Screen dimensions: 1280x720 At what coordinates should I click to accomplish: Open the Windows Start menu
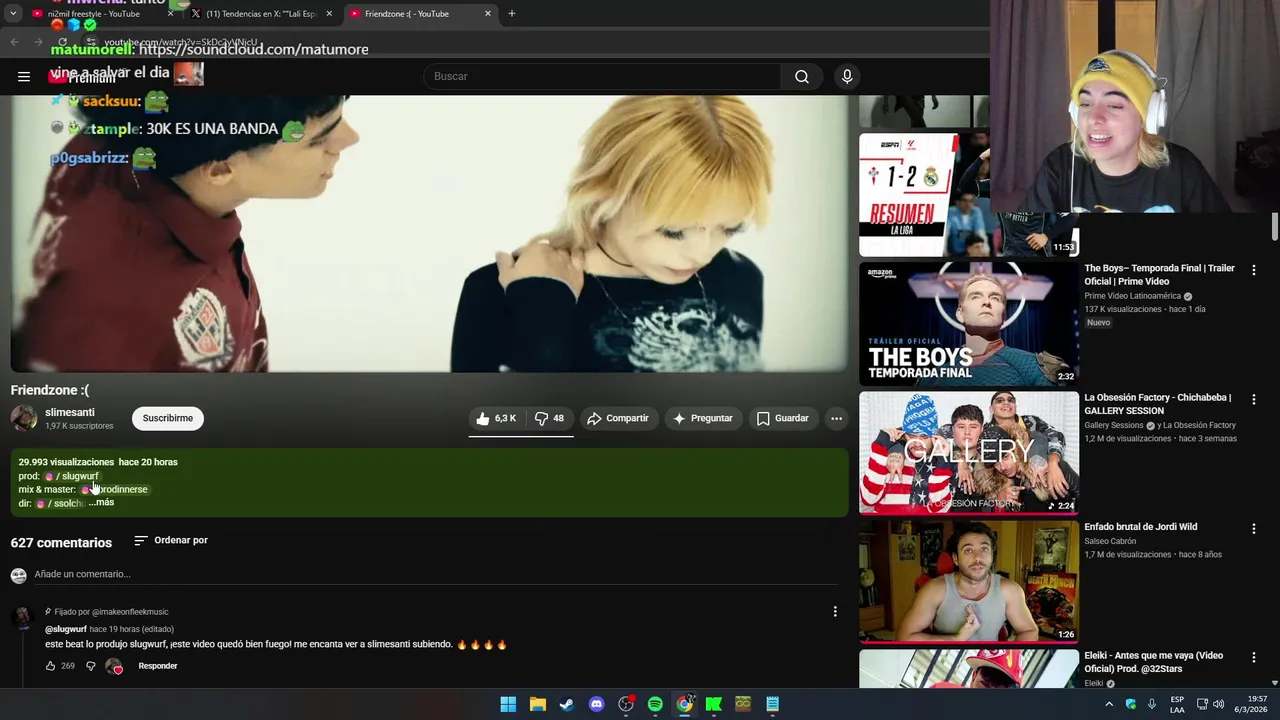pyautogui.click(x=508, y=704)
